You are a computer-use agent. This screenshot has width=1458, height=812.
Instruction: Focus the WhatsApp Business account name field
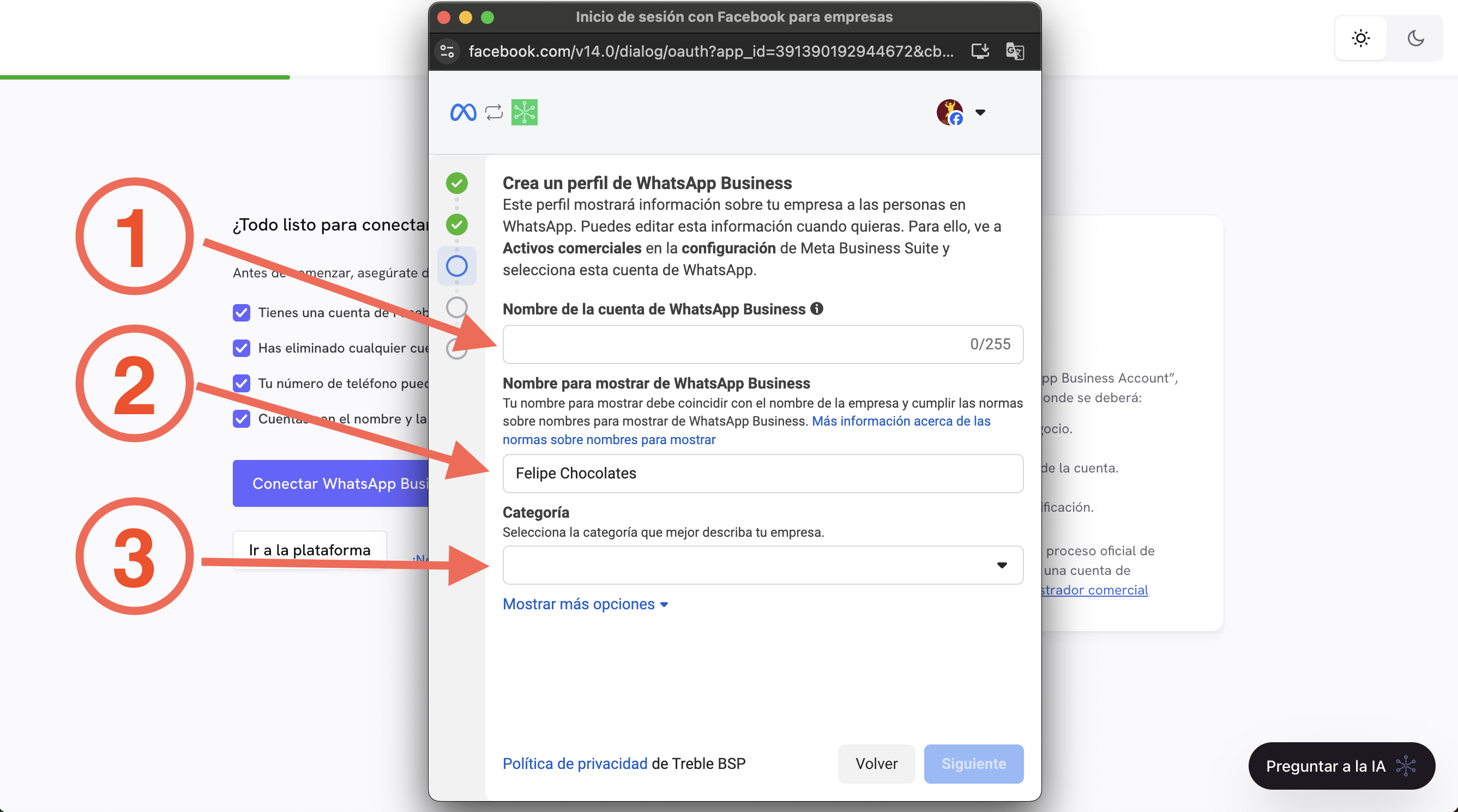(x=762, y=344)
